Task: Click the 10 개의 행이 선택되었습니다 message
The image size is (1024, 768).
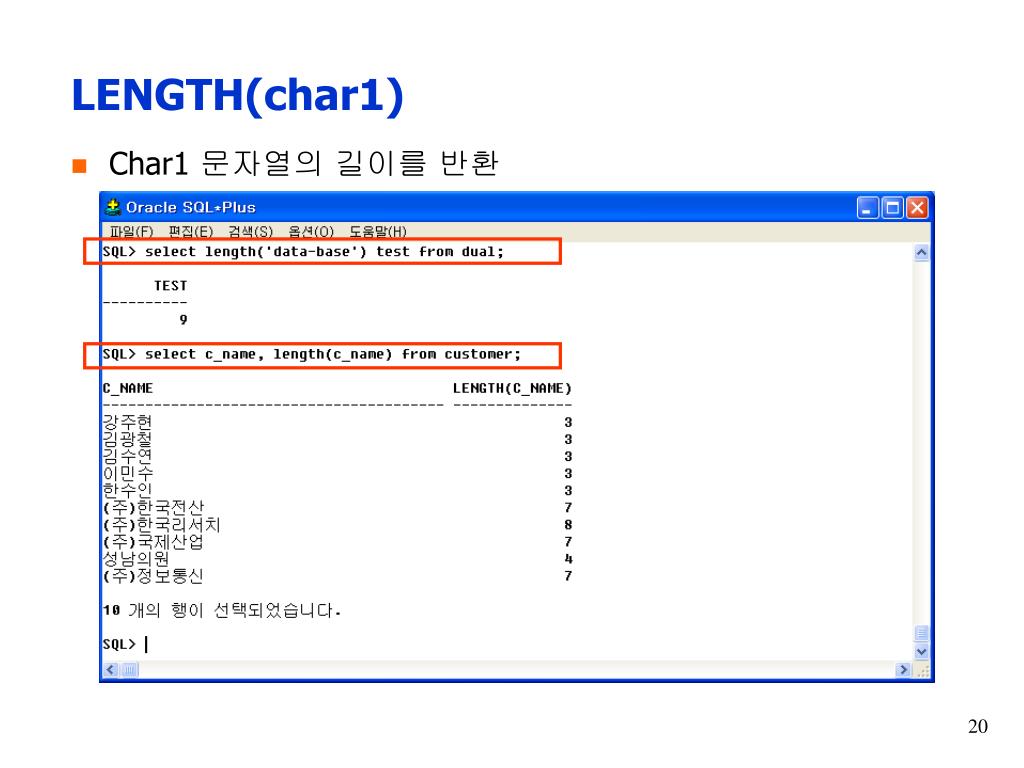Action: tap(222, 610)
